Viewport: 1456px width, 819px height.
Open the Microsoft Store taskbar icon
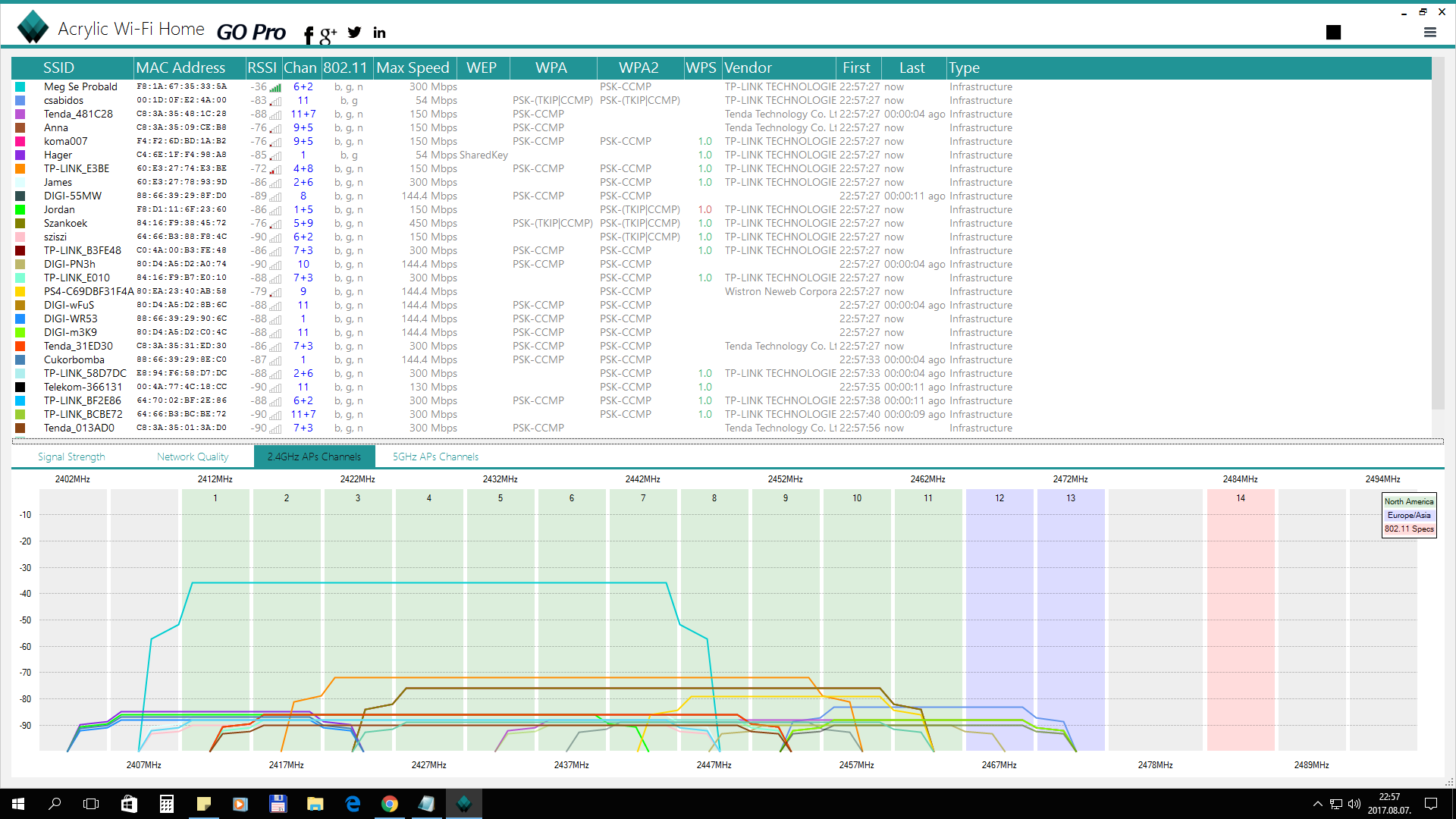tap(129, 804)
